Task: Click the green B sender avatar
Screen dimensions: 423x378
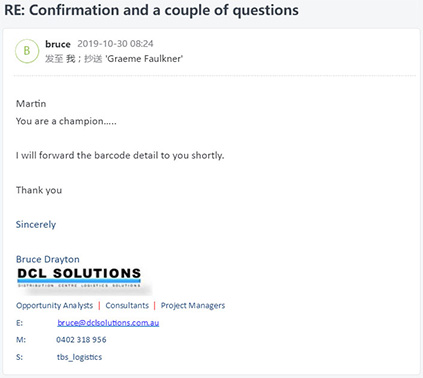Action: 27,51
